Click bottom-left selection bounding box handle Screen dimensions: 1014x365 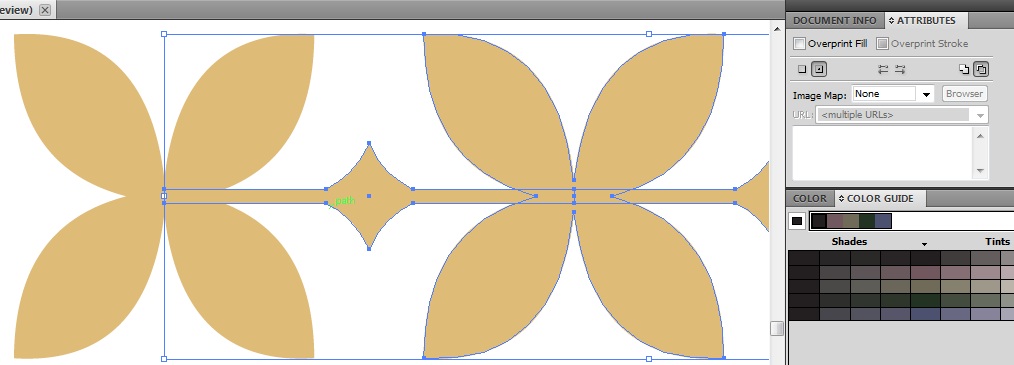click(x=164, y=358)
